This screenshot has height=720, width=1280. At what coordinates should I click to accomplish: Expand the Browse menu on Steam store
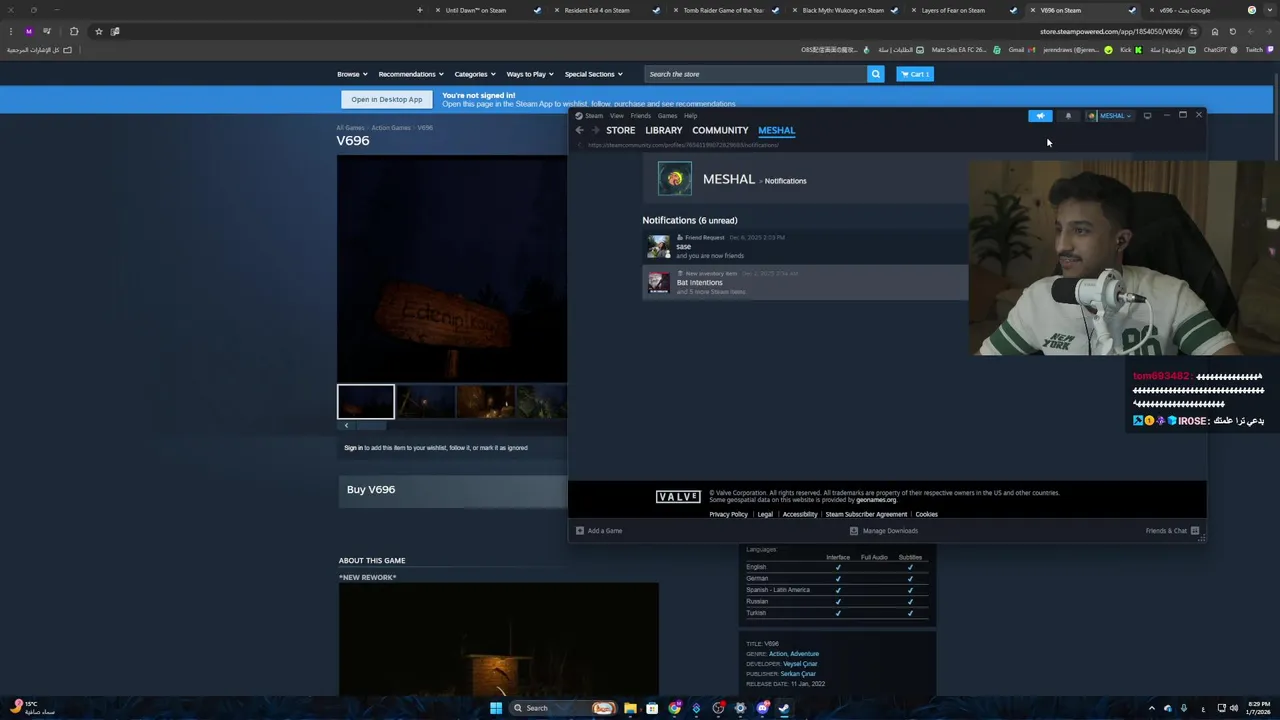pyautogui.click(x=352, y=74)
